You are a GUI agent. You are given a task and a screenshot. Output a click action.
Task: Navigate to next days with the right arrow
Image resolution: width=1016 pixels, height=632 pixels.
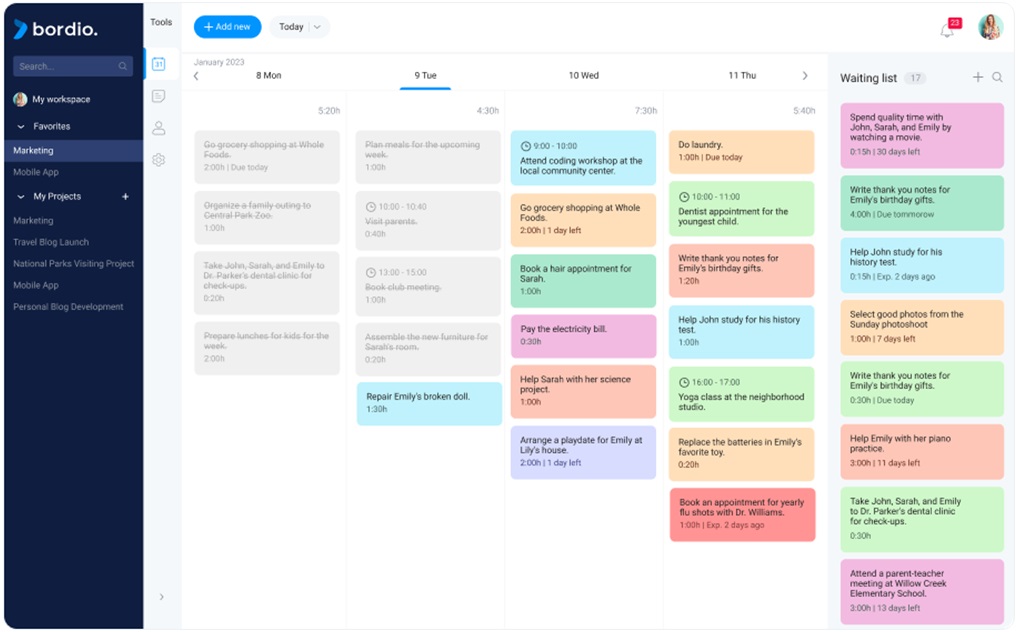(805, 75)
